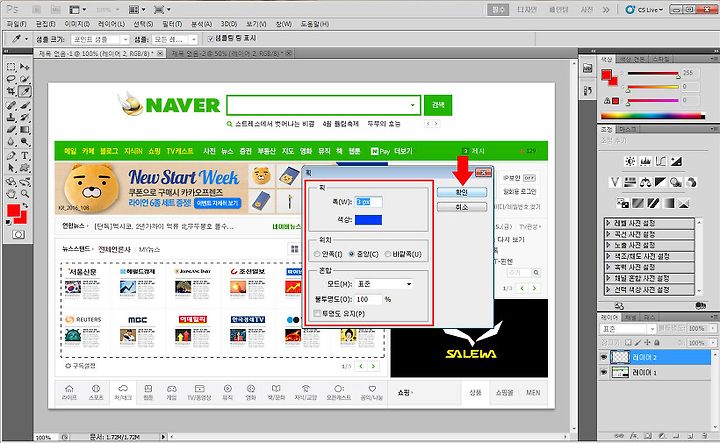Viewport: 720px width, 443px height.
Task: Select the Zoom tool
Action: [x=25, y=194]
